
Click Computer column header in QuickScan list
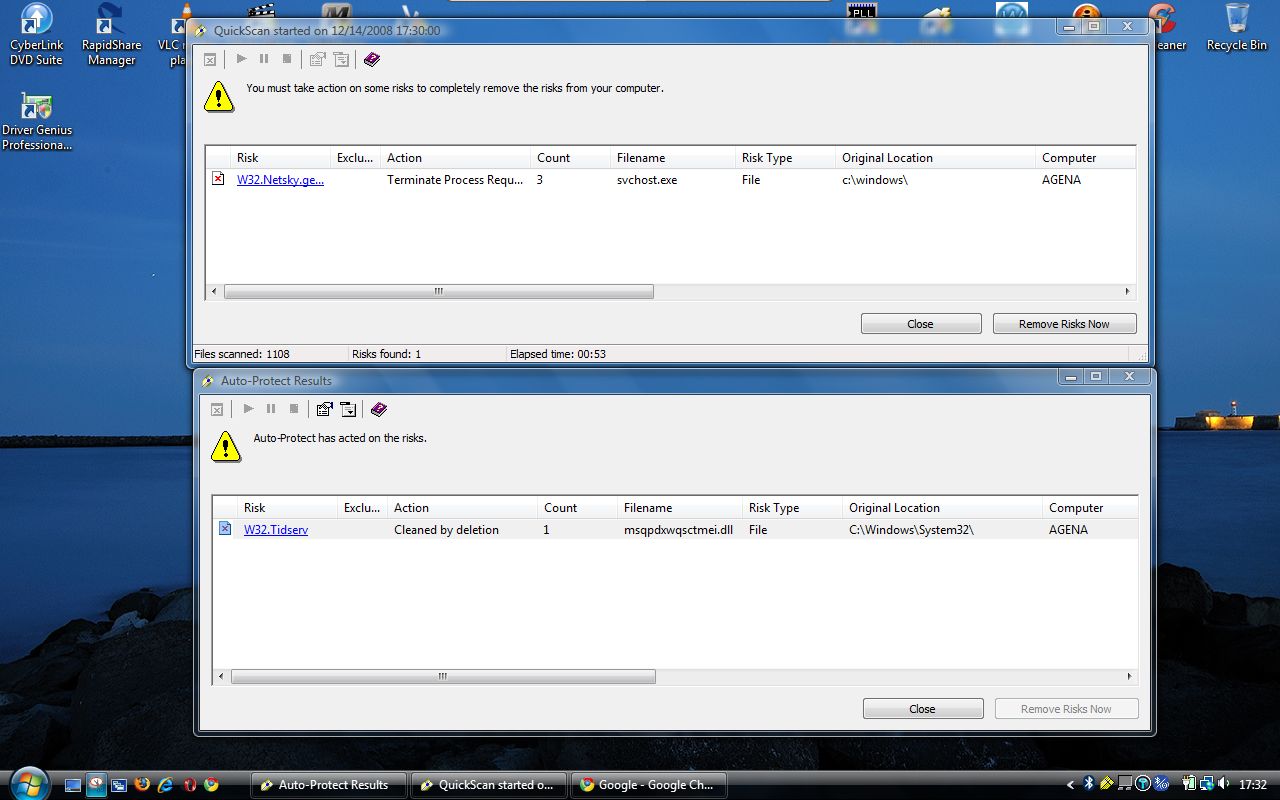1086,158
